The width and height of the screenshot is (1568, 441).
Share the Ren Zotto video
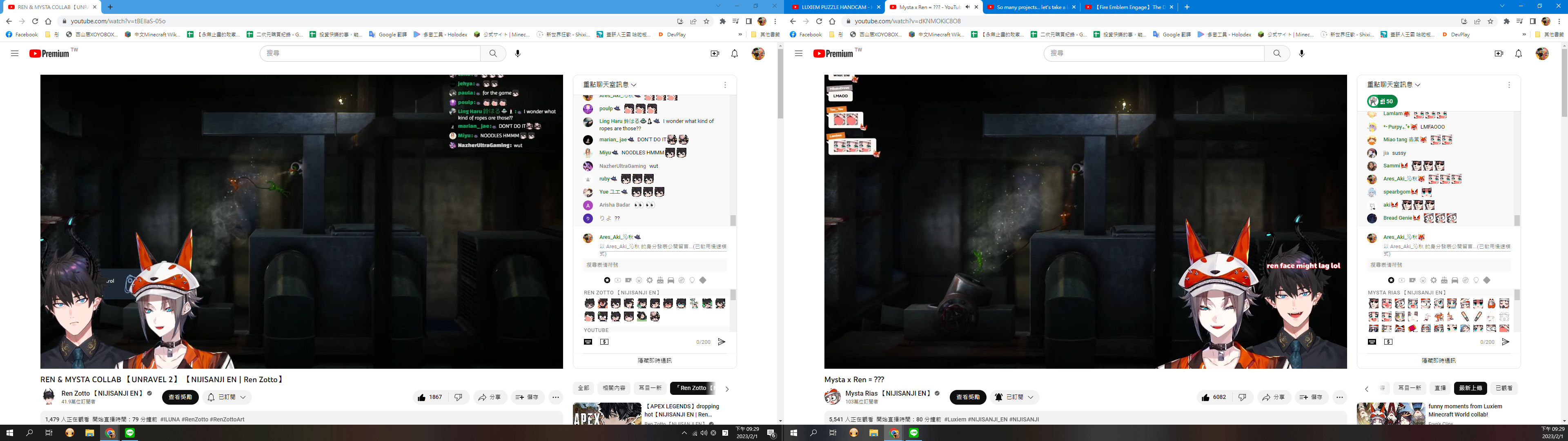pos(490,397)
